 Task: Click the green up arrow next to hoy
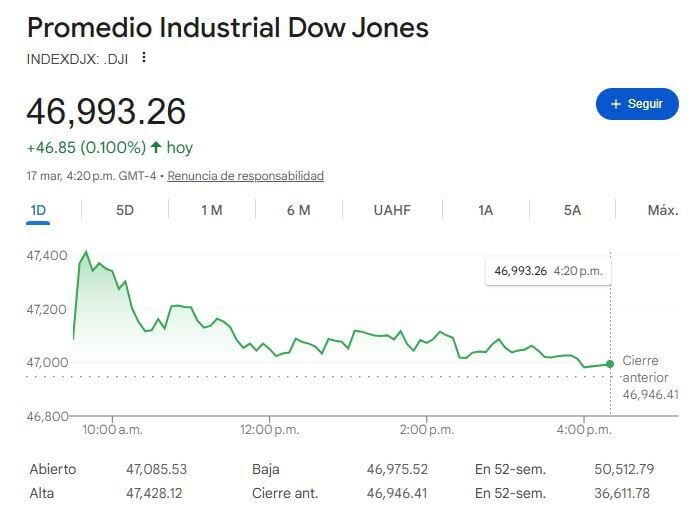(x=155, y=147)
